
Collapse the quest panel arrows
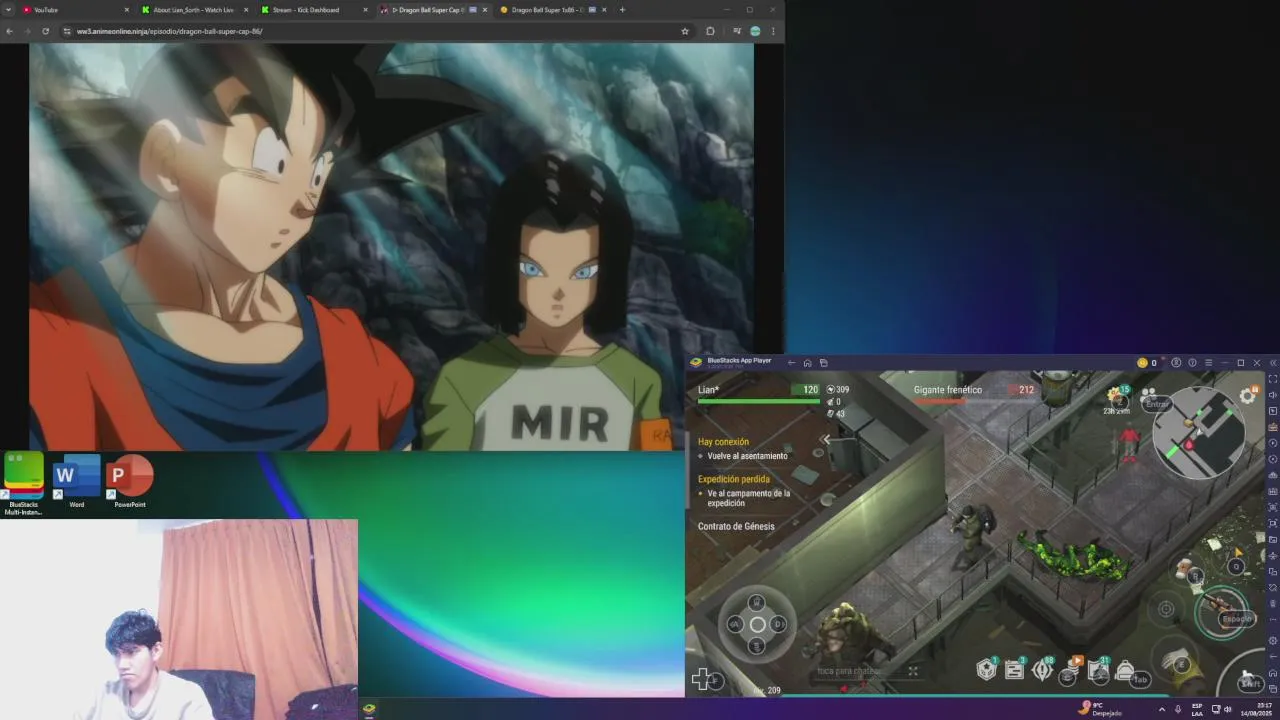tap(826, 439)
